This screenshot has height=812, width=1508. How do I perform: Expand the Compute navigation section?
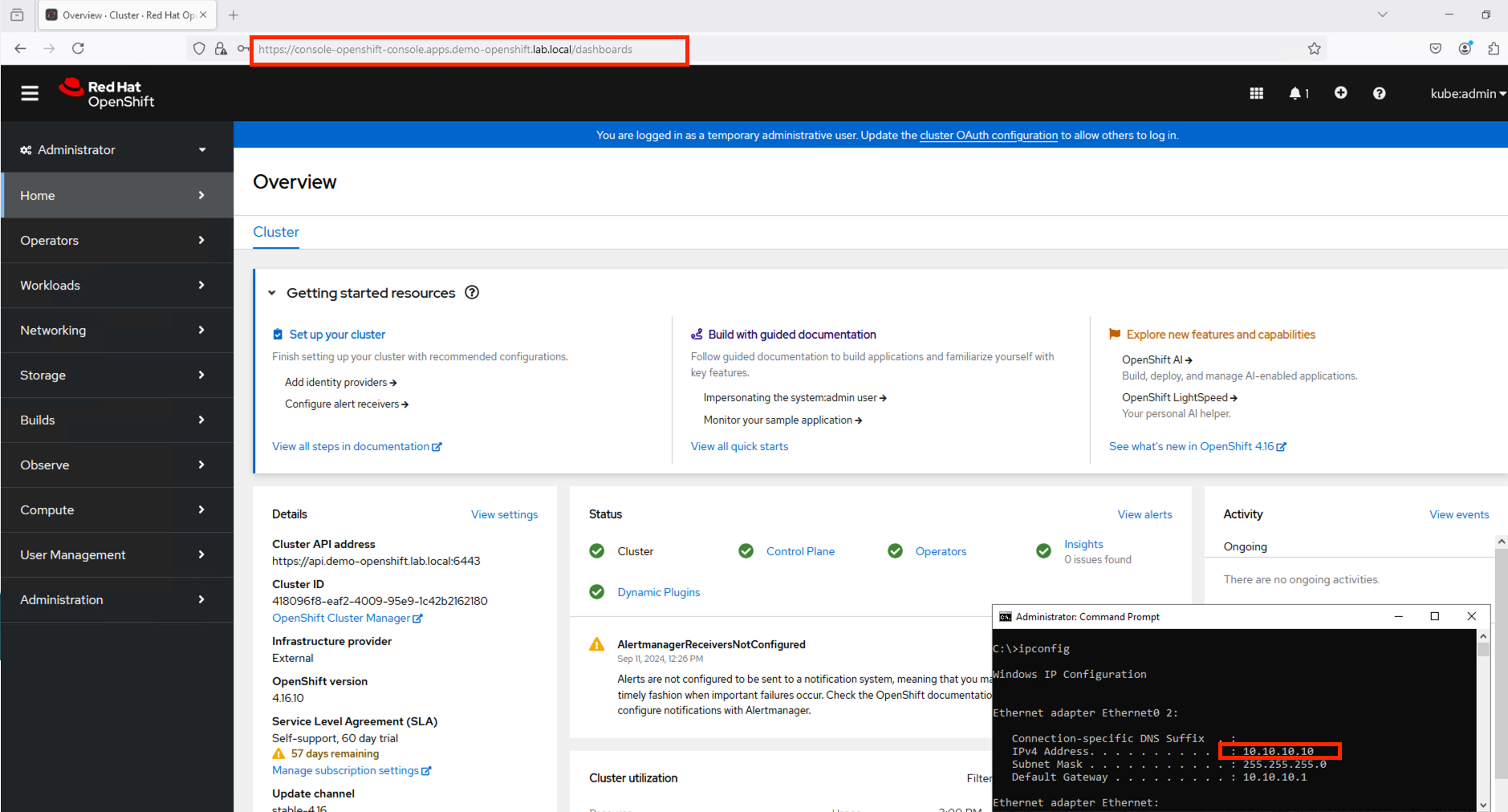click(117, 510)
